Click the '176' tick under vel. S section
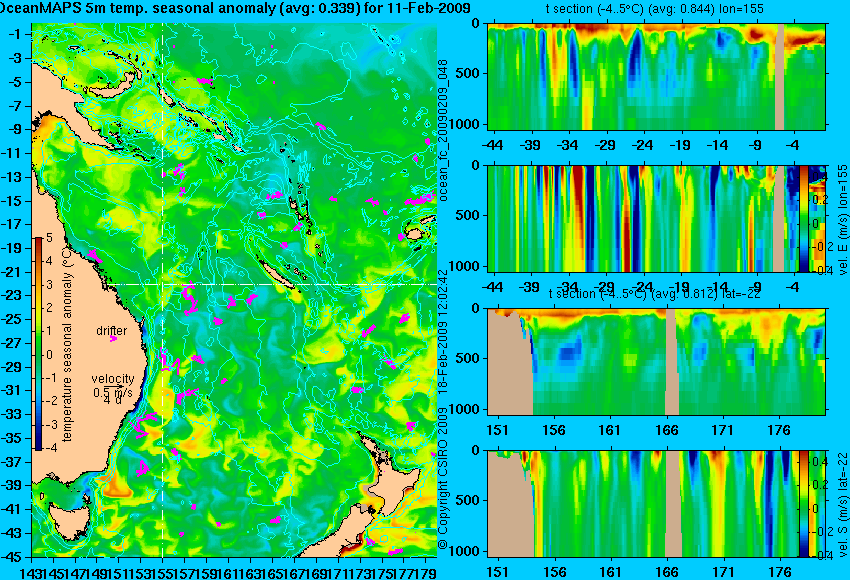 click(780, 572)
